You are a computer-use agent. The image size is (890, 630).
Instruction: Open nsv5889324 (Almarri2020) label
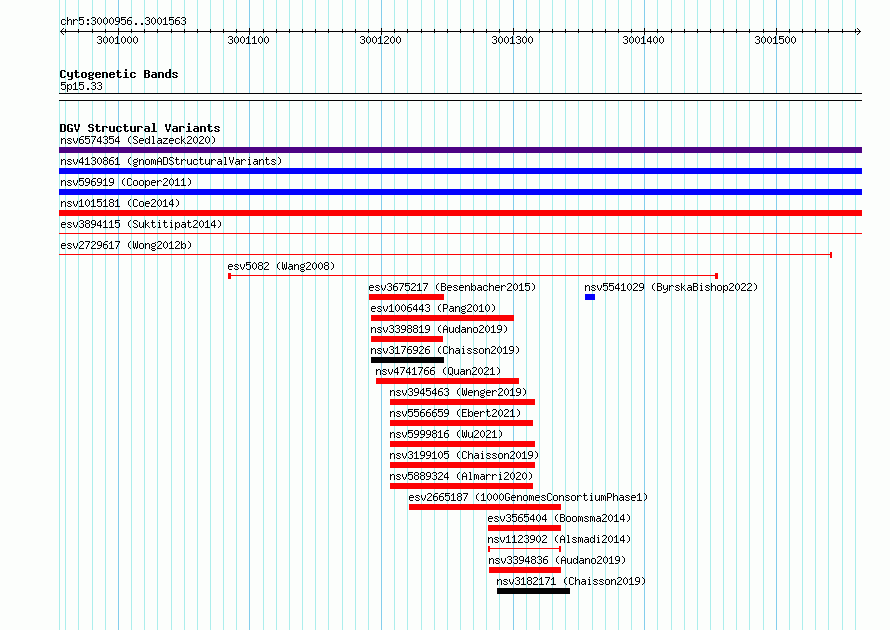(x=461, y=476)
